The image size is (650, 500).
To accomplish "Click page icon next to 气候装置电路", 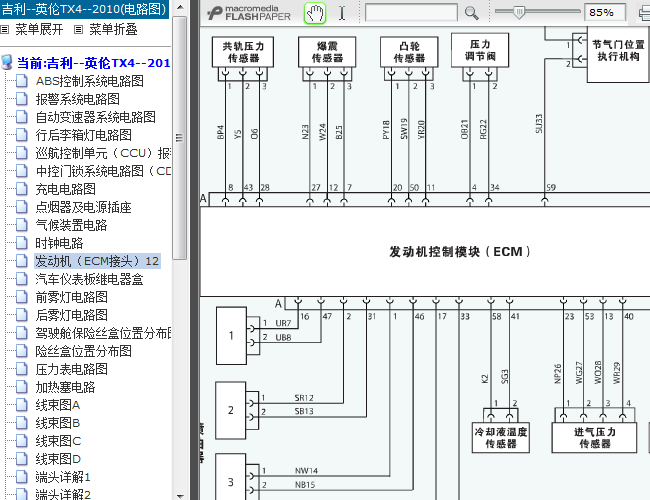I will pos(22,225).
